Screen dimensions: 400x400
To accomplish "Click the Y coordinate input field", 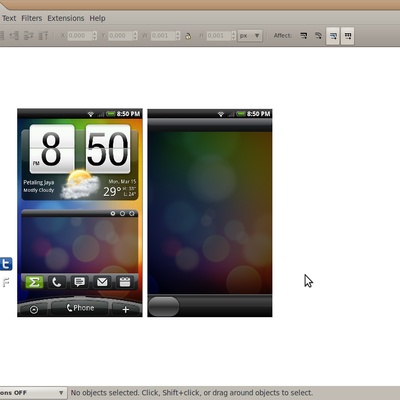I will (120, 36).
